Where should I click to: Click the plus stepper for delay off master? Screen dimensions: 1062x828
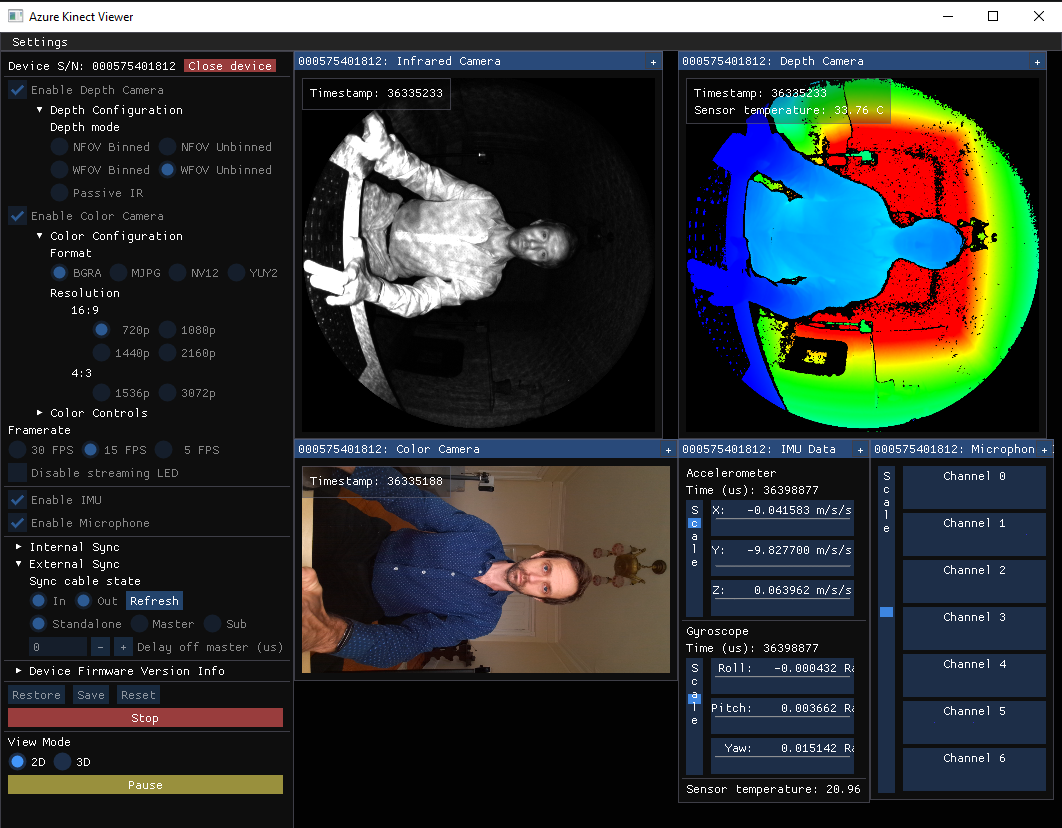pos(122,647)
